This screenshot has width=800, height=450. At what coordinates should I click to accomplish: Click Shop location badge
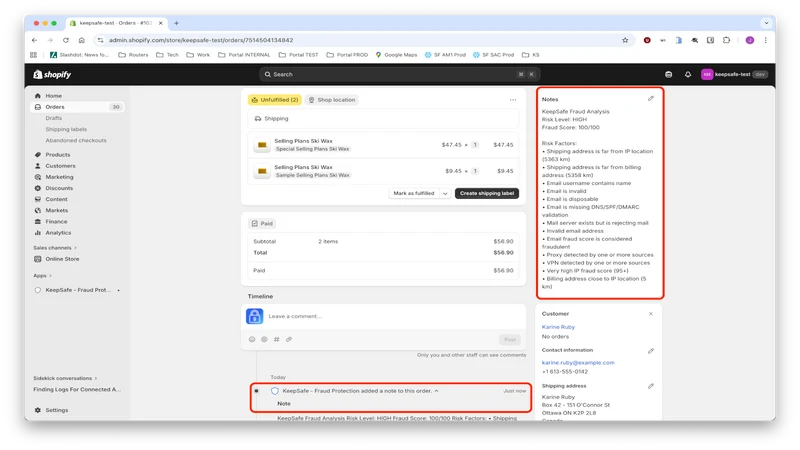coord(332,100)
